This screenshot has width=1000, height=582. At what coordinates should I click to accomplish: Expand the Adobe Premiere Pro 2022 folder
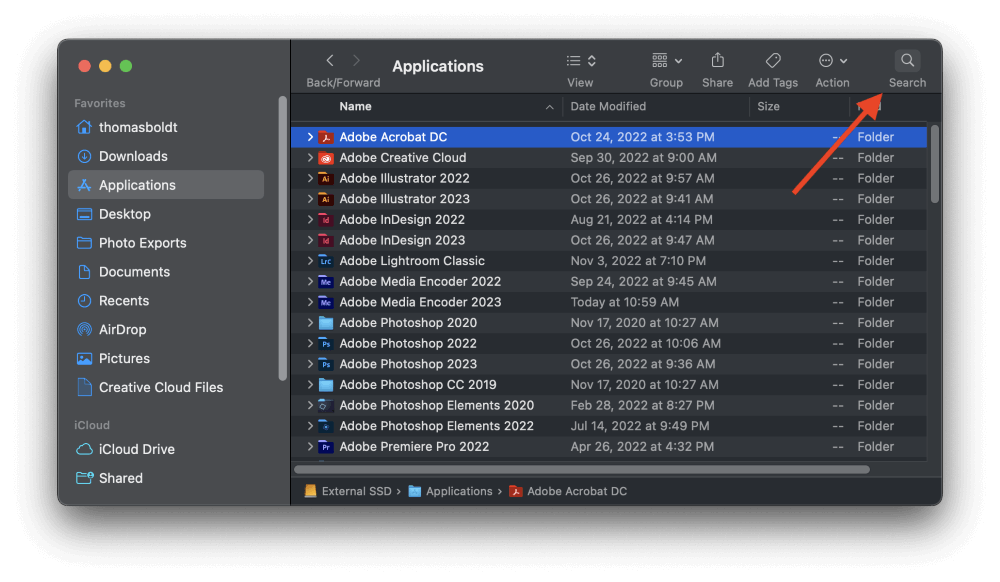(310, 447)
